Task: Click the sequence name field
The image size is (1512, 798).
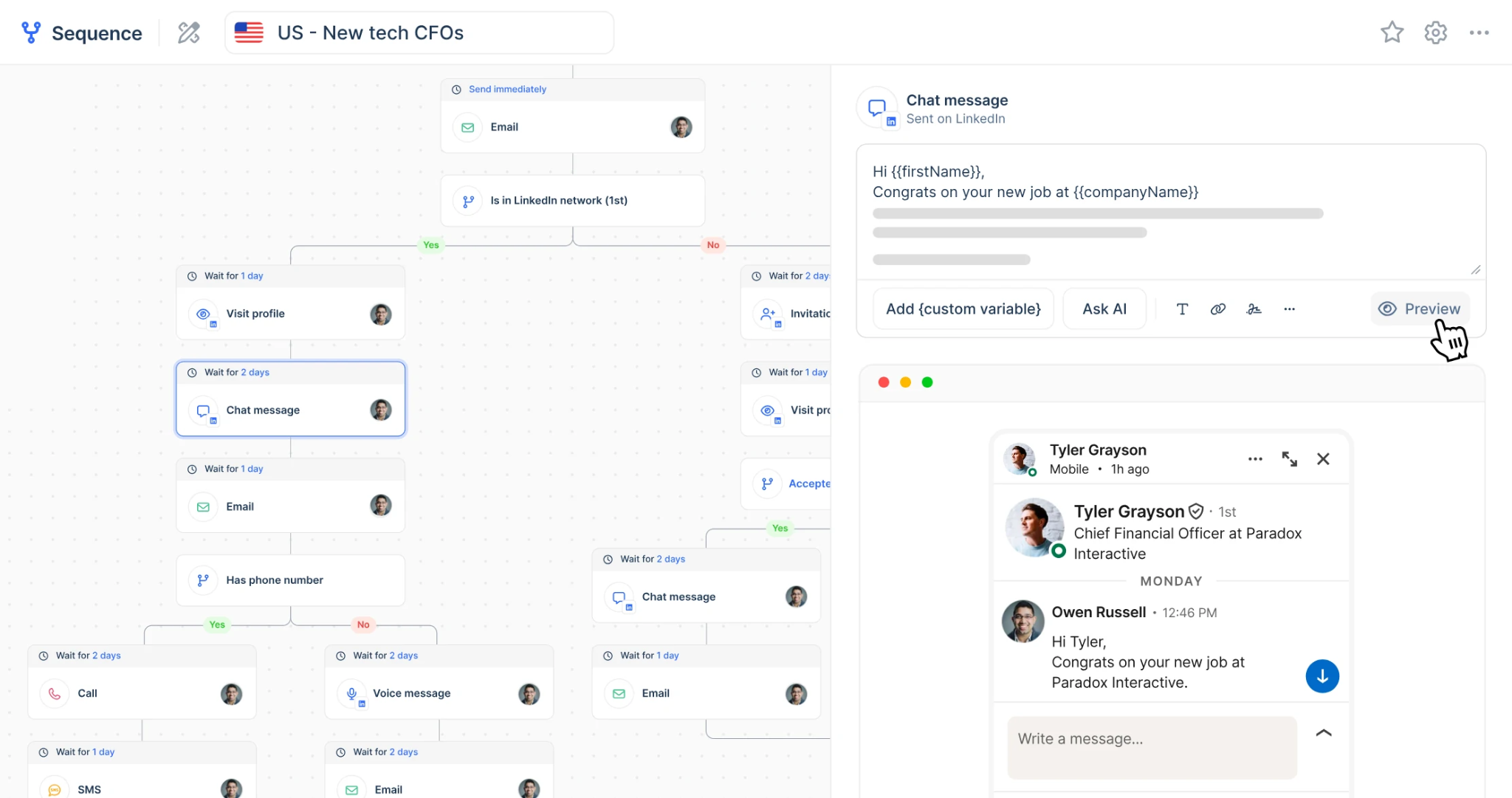Action: coord(419,32)
